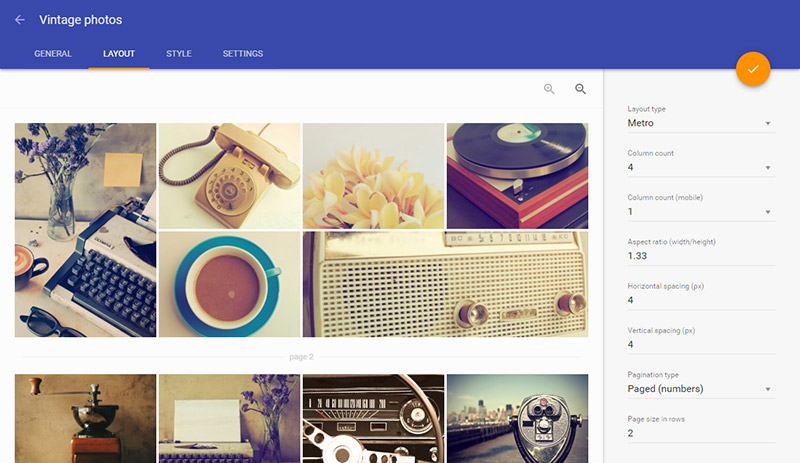Open the Layout type Metro dropdown
Screen dimensions: 800x463
(x=701, y=123)
